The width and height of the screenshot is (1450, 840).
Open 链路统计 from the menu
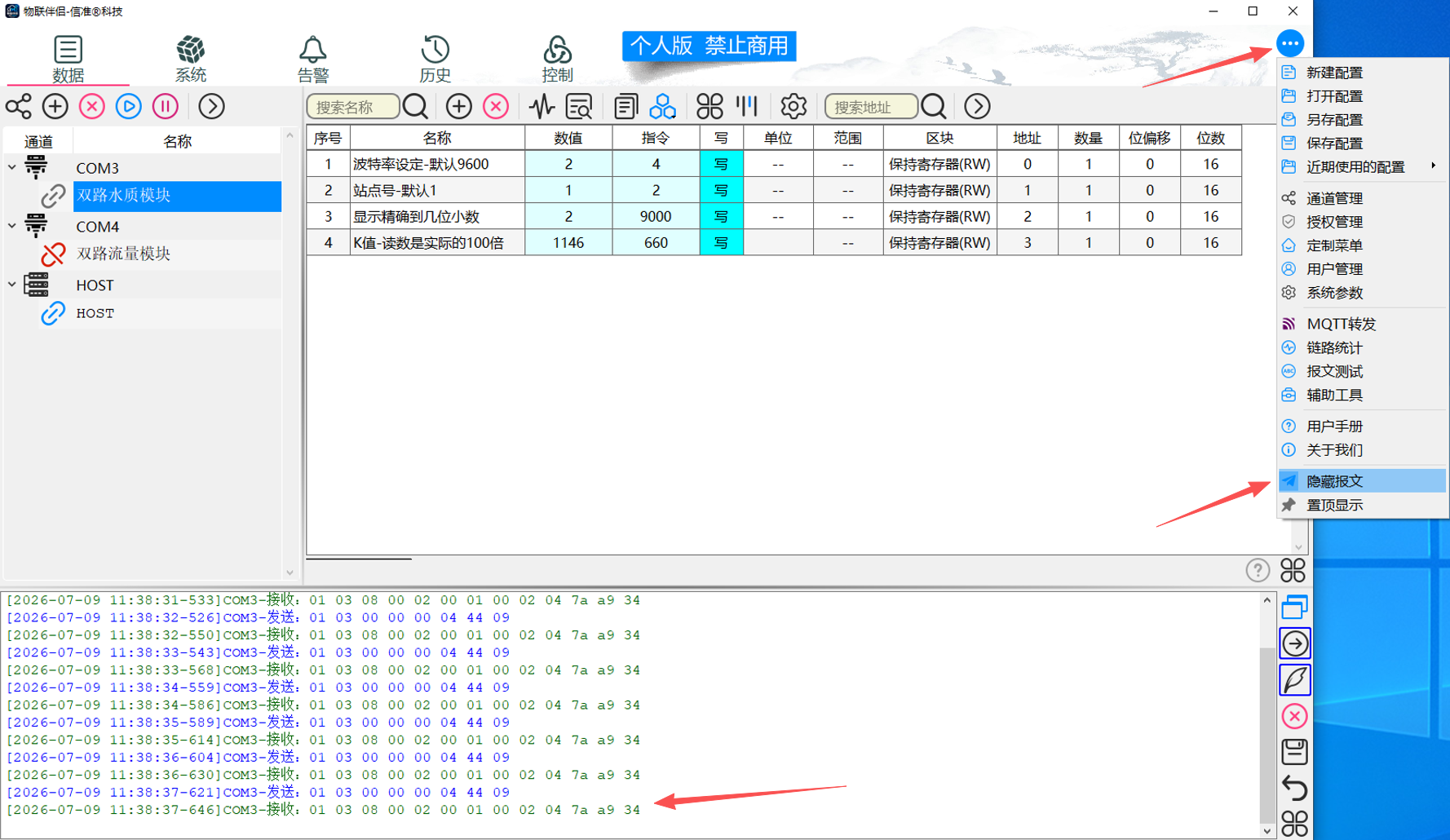tap(1362, 347)
